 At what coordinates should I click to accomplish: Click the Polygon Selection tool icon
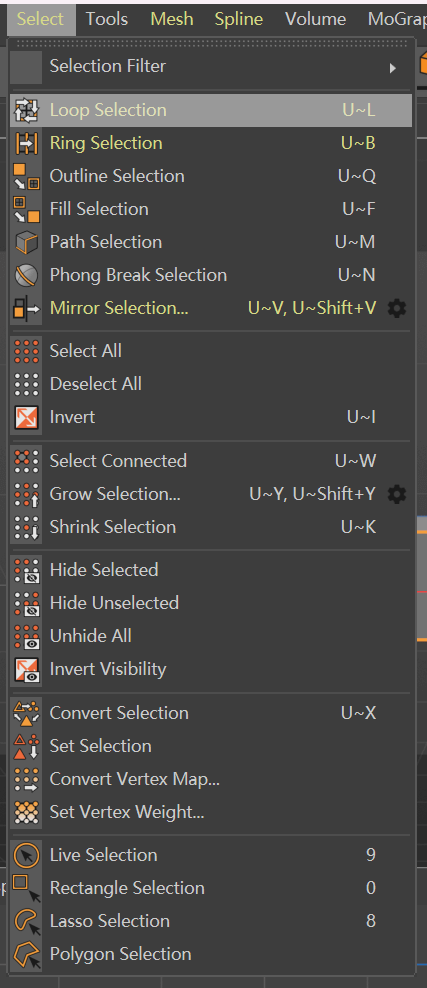pos(26,954)
